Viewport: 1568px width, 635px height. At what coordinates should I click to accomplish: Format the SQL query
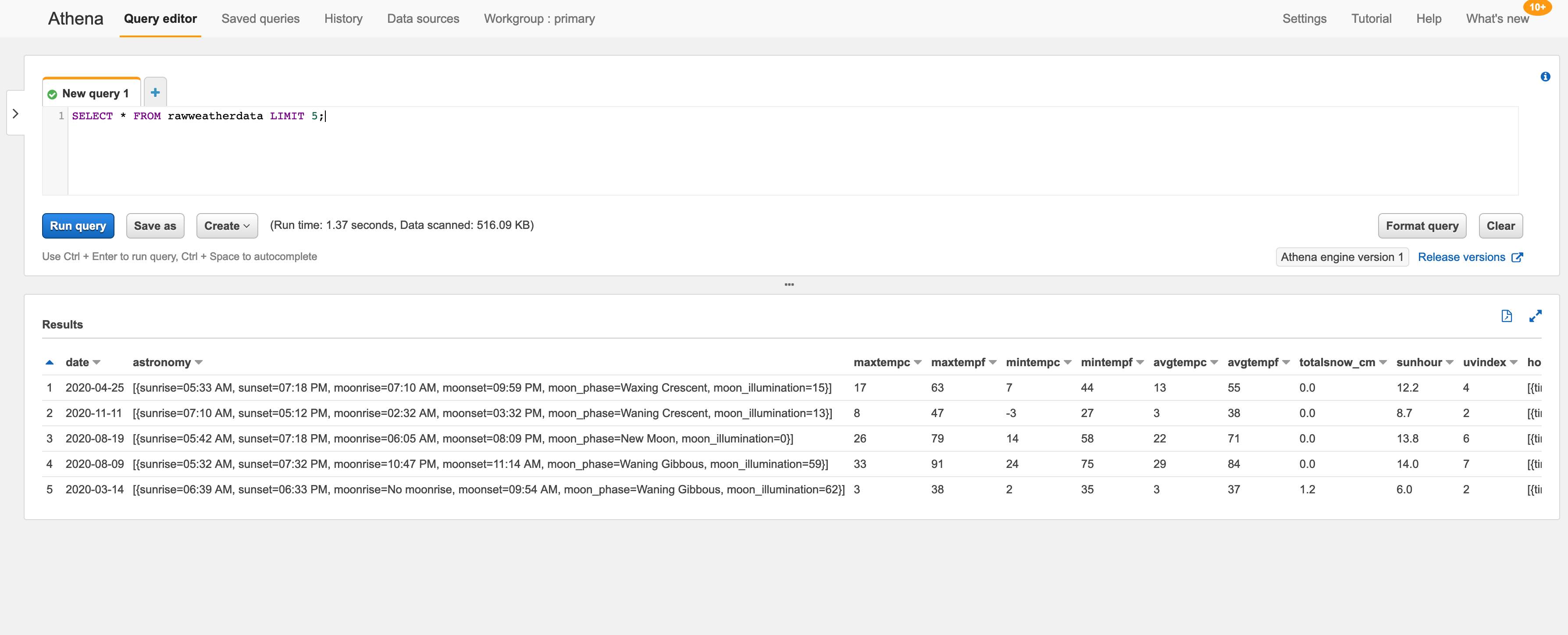[1422, 225]
